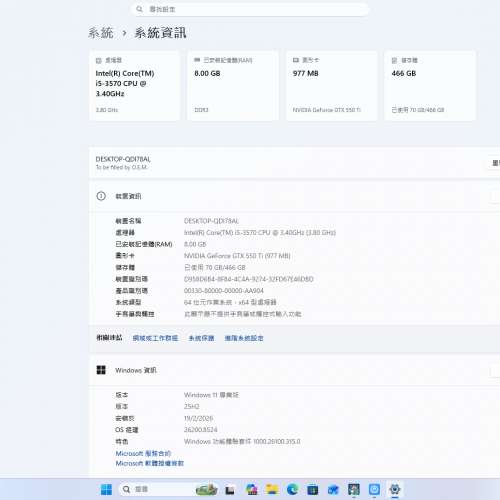Open 網域或工作群組 related link
Screen dimensions: 500x500
(x=155, y=338)
